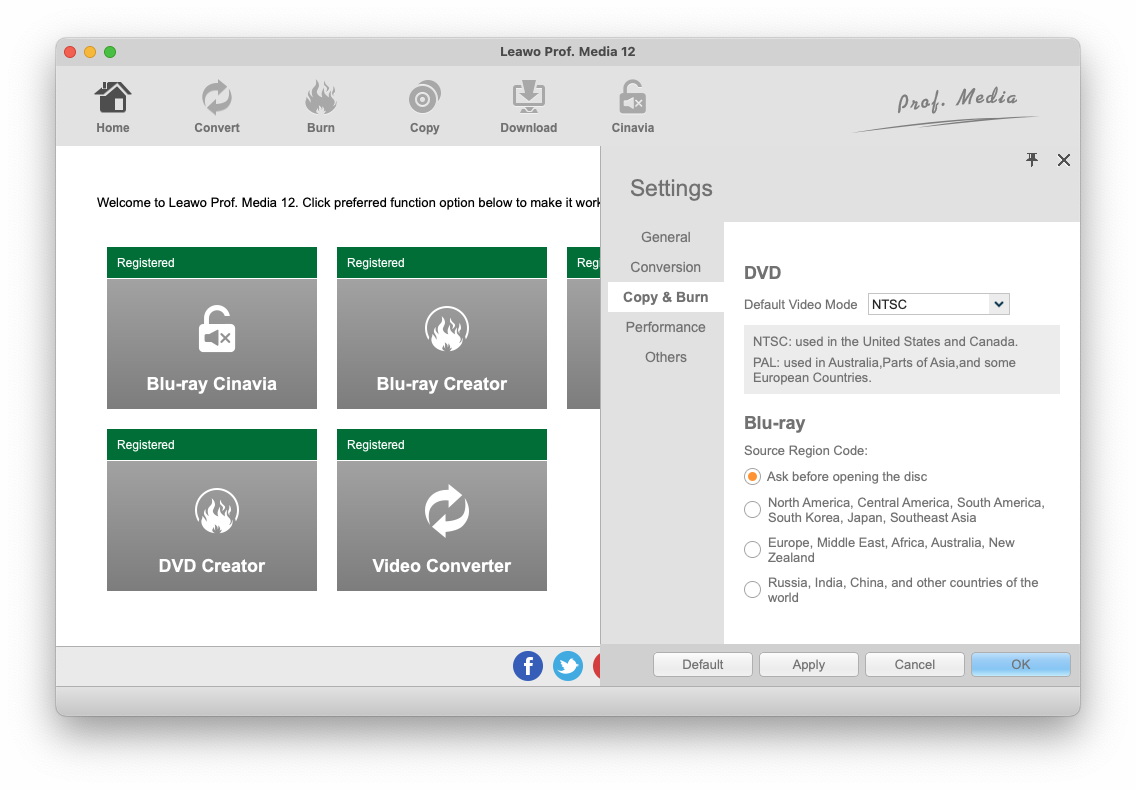Click the Home icon in toolbar
This screenshot has width=1136, height=790.
pyautogui.click(x=113, y=99)
